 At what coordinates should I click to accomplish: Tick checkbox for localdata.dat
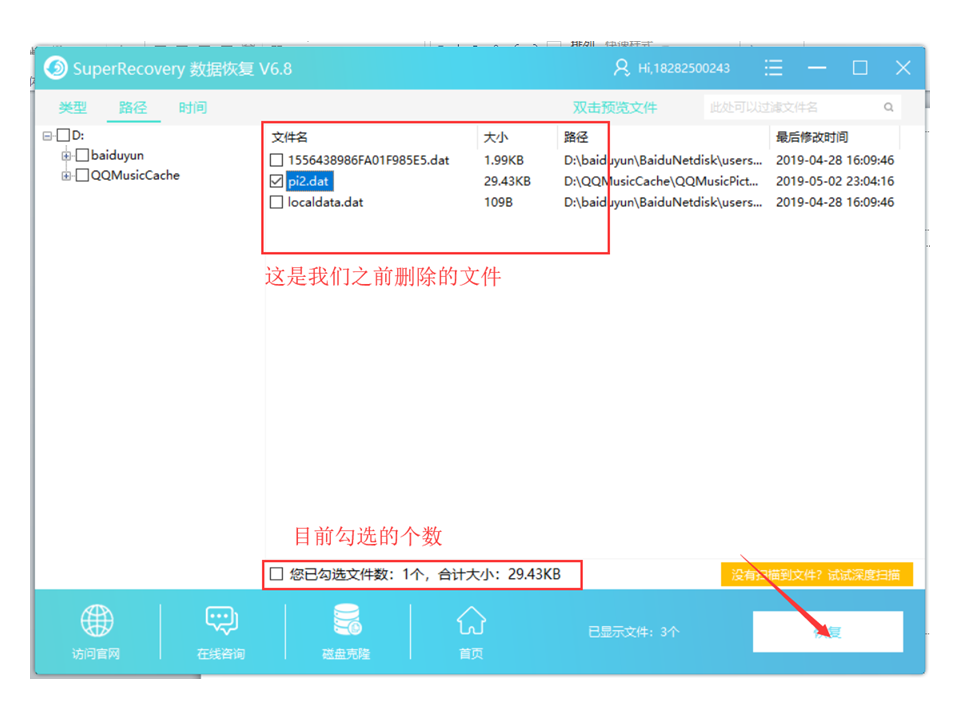pos(276,202)
